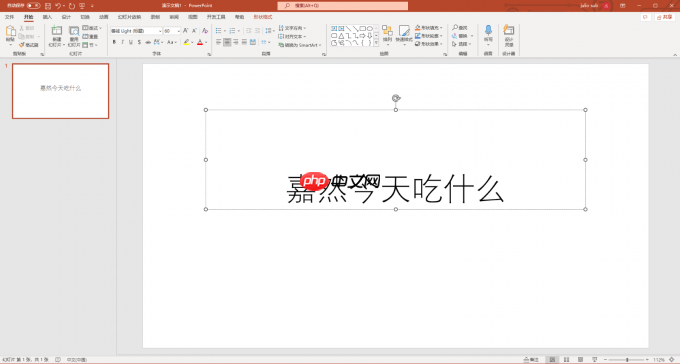This screenshot has height=364, width=680.
Task: Click Convert to SmartArt button
Action: [300, 45]
